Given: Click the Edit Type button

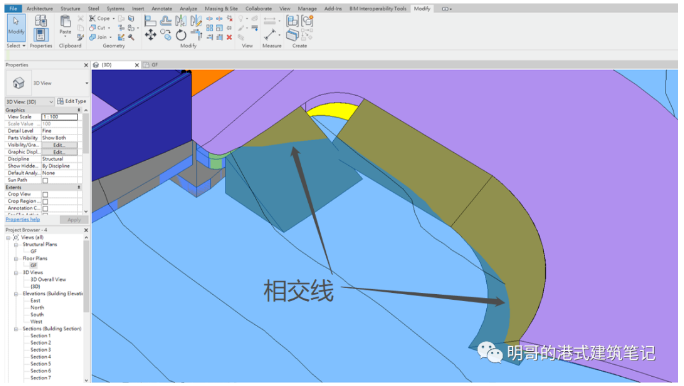Looking at the screenshot, I should (72, 101).
